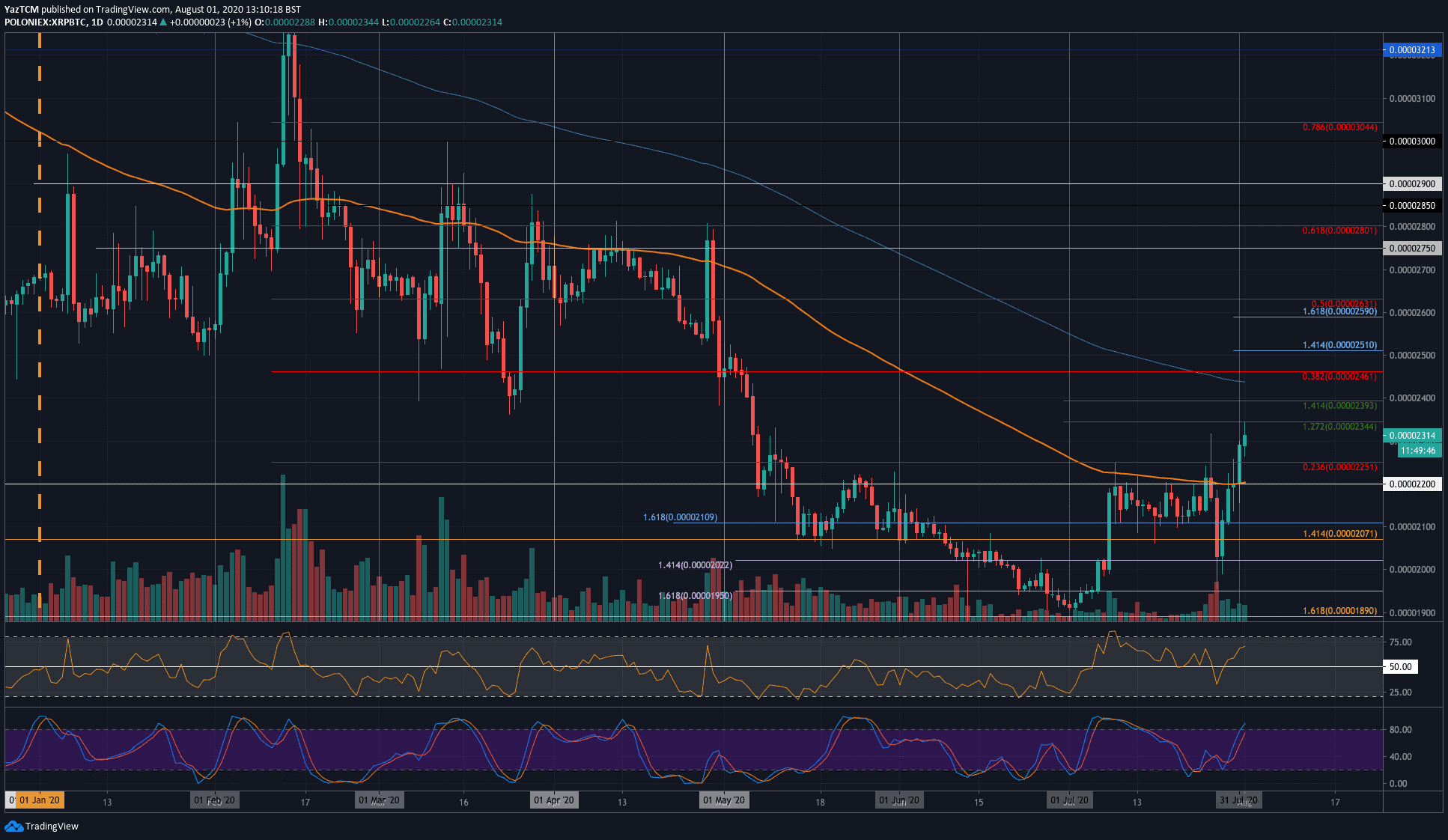Click the 01 Jun '20 date marker

[x=899, y=800]
